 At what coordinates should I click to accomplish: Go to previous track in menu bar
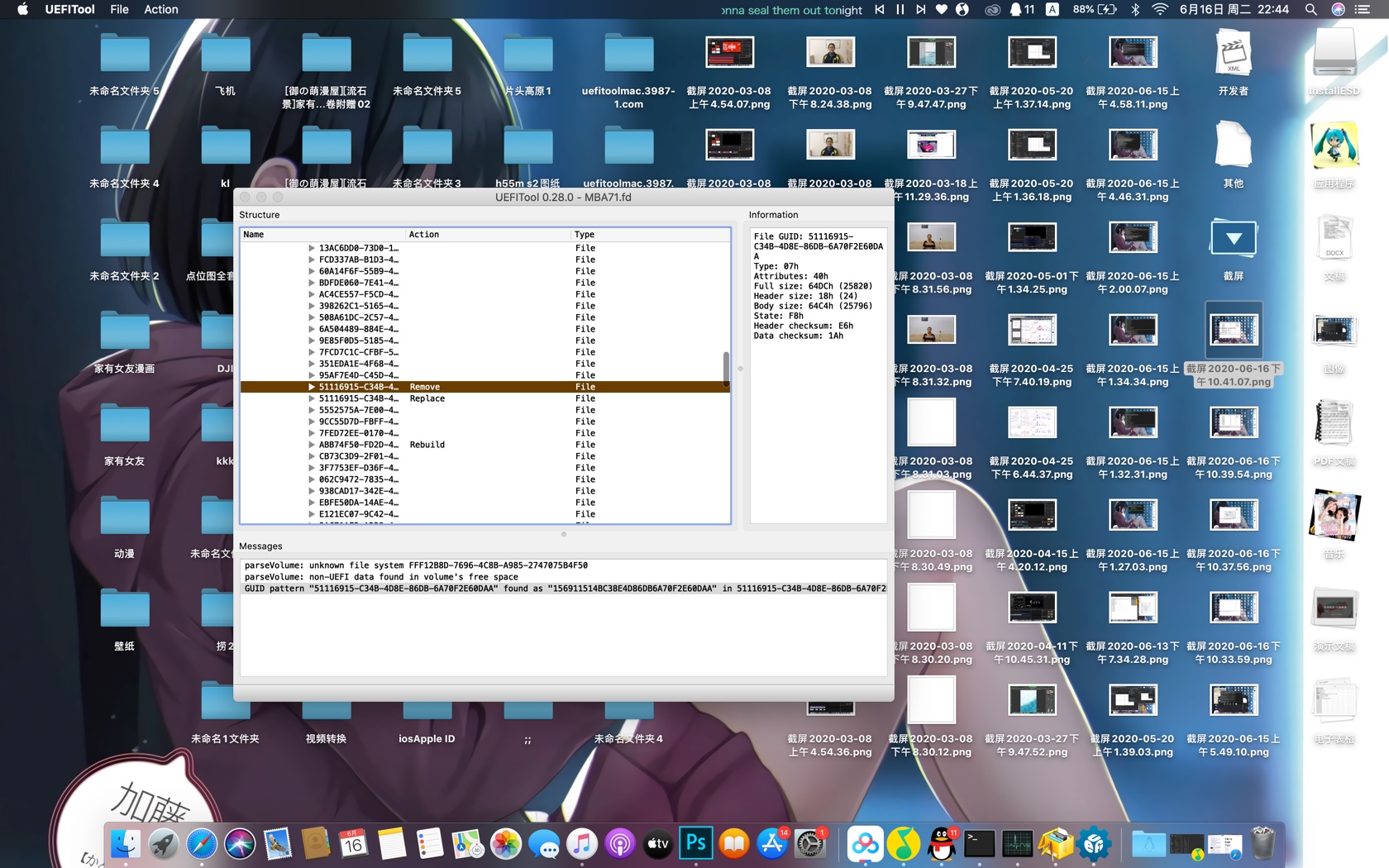tap(880, 9)
